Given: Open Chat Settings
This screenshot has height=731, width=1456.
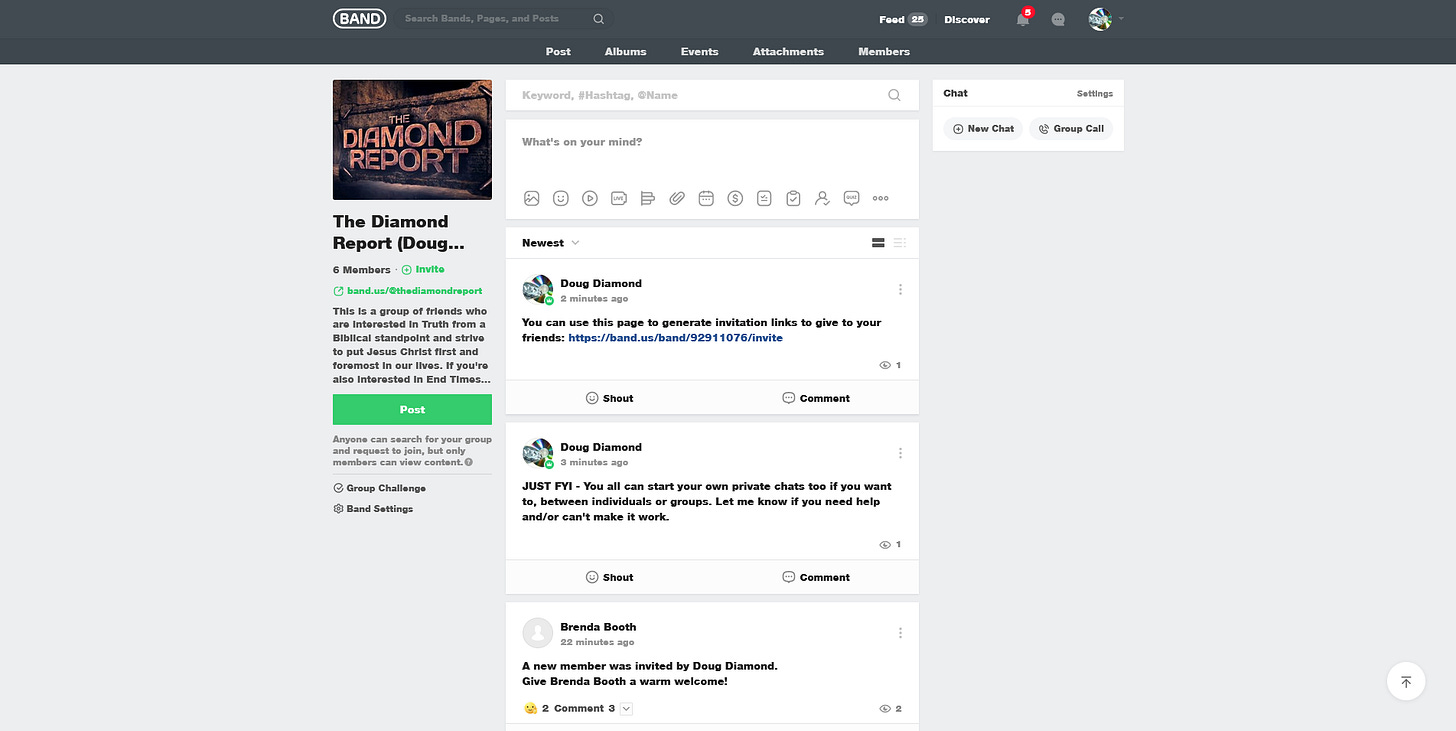Looking at the screenshot, I should pos(1094,93).
